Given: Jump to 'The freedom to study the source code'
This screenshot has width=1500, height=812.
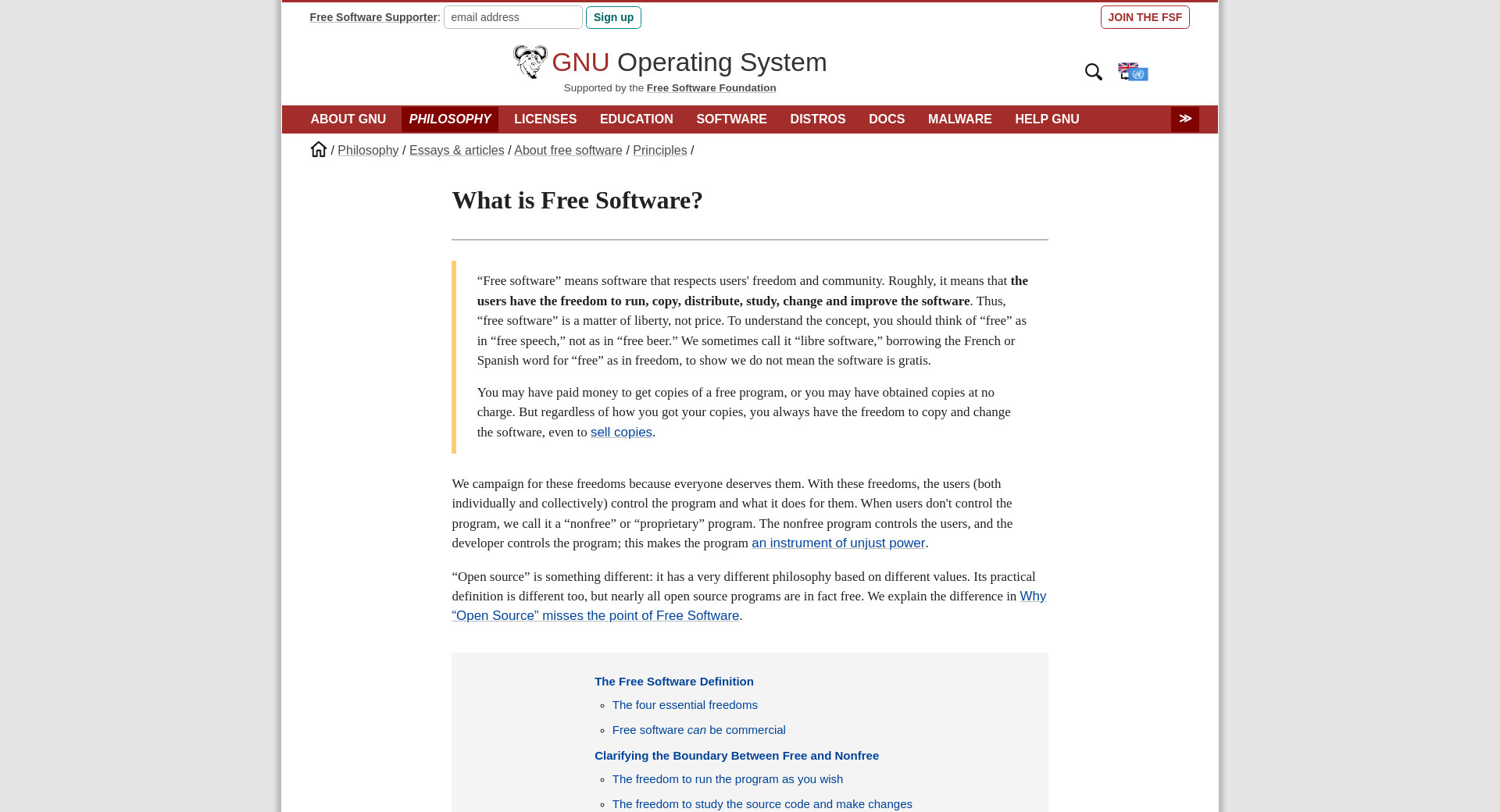Looking at the screenshot, I should click(762, 804).
